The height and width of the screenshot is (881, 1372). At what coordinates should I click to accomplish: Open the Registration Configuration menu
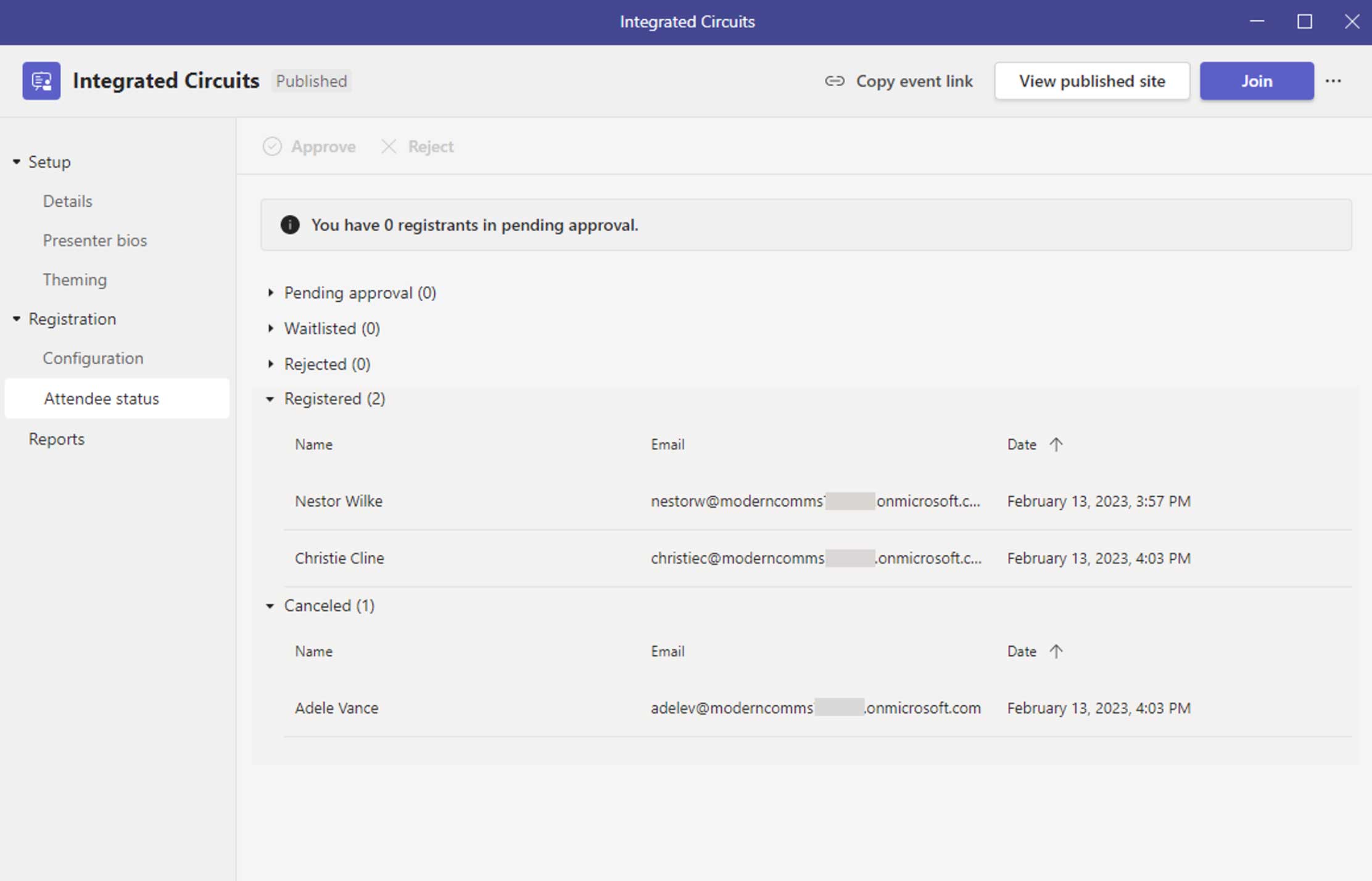coord(92,357)
